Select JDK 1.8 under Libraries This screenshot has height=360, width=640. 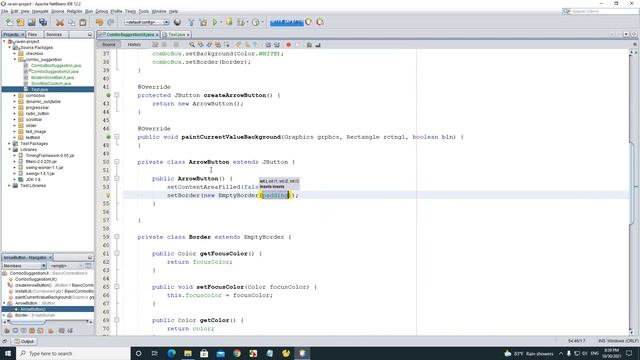[x=33, y=180]
